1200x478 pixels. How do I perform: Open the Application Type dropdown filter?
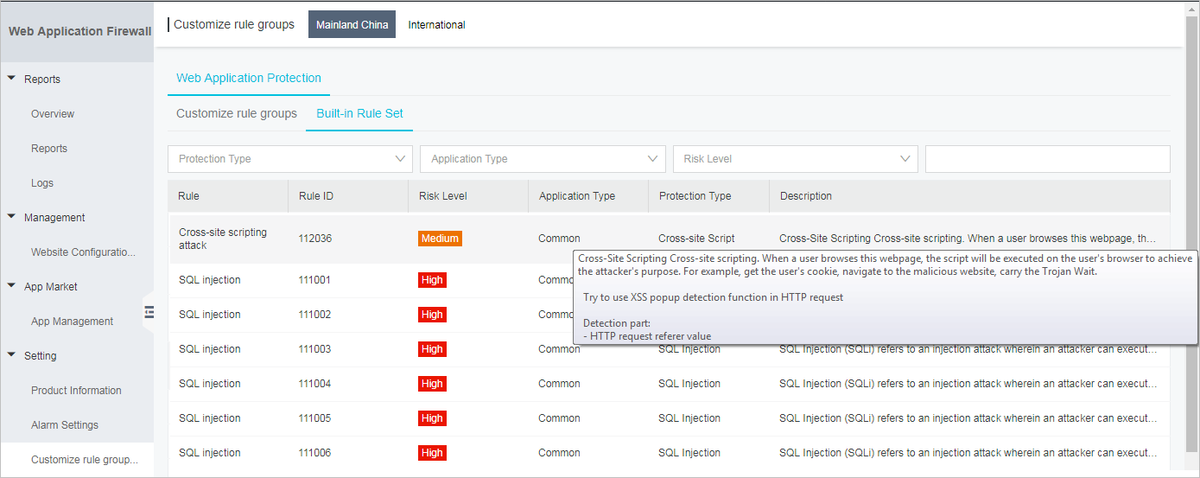(x=543, y=159)
